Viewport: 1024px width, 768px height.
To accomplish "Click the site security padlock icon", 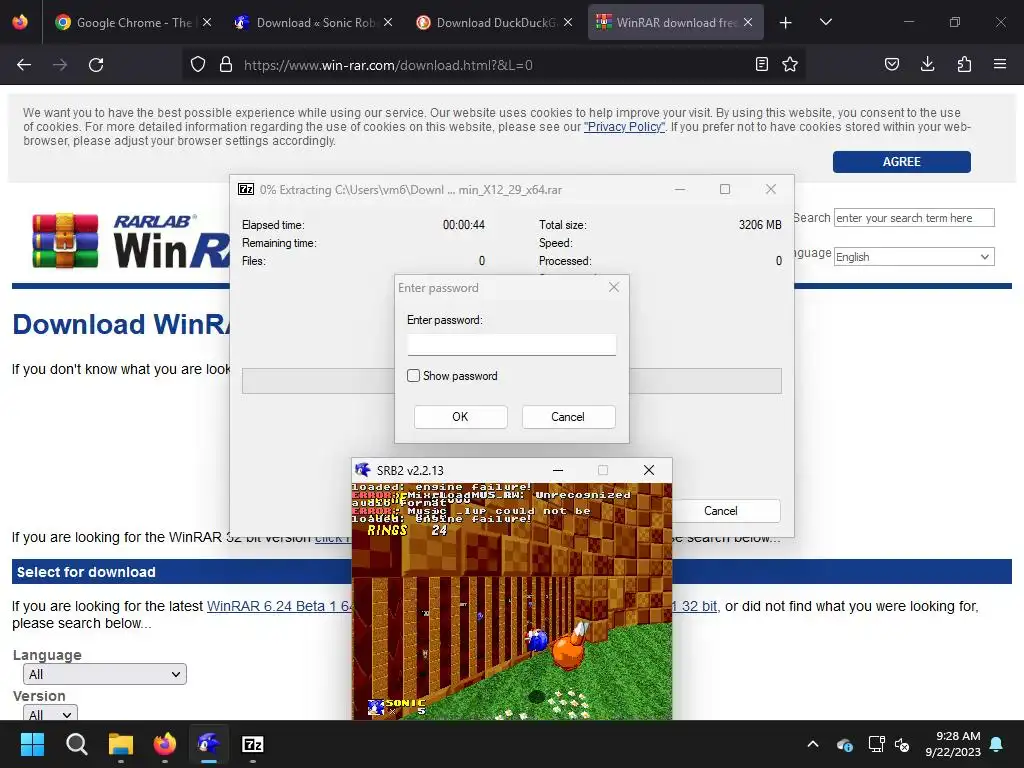I will (x=226, y=65).
